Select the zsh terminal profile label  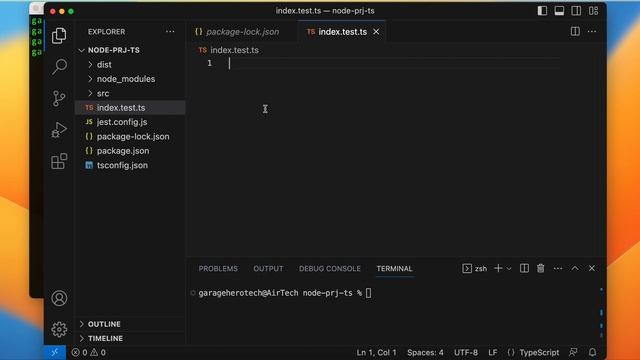pyautogui.click(x=475, y=268)
